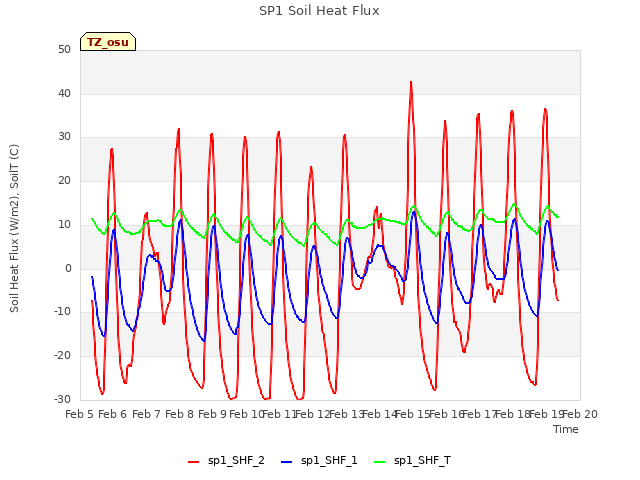640x480 pixels.
Task: Click the Feb 16 x-axis tick label
Action: coord(446,414)
